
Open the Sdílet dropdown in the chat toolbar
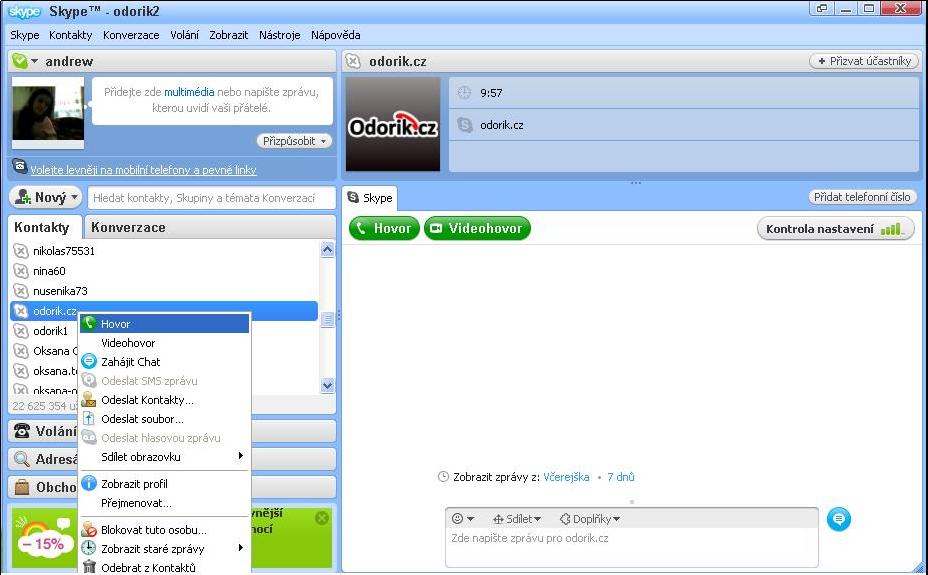click(517, 519)
